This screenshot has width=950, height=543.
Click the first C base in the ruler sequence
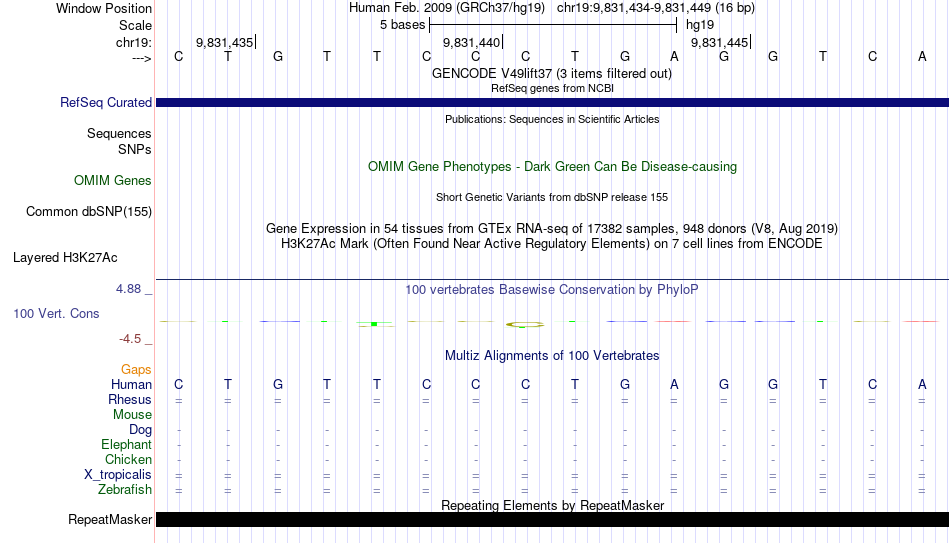click(x=178, y=56)
